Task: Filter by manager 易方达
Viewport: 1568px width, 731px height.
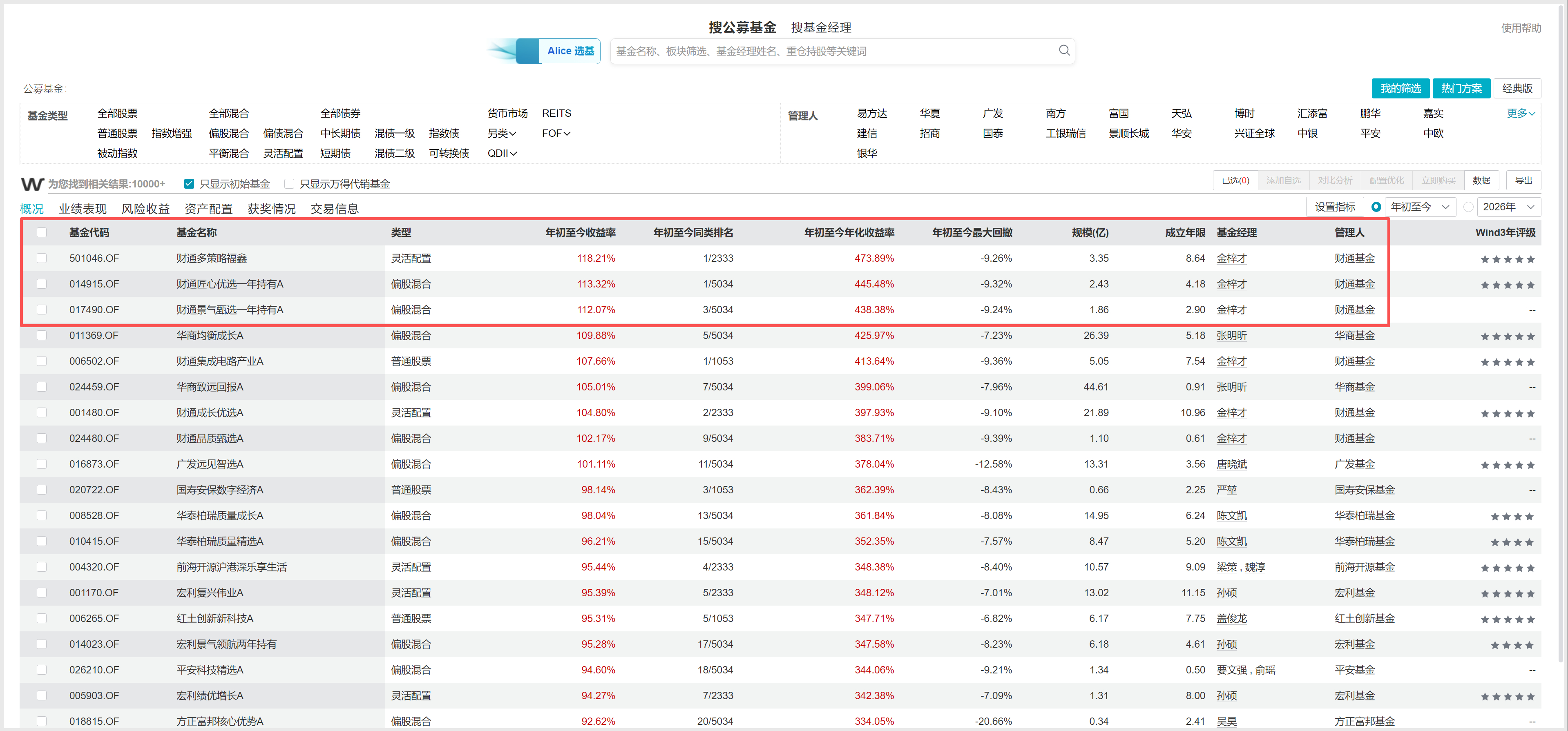Action: click(872, 113)
